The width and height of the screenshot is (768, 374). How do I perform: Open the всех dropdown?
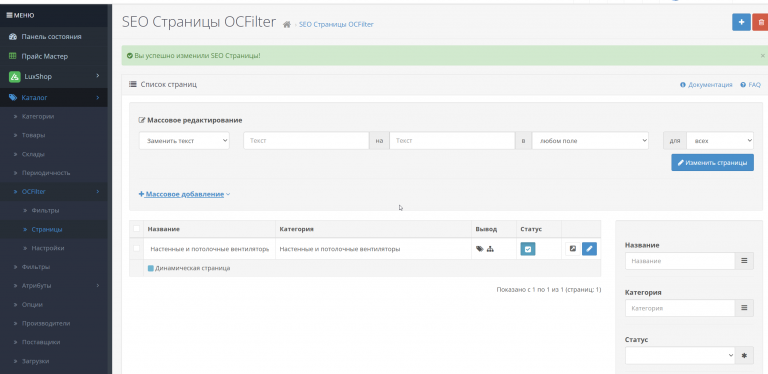720,140
